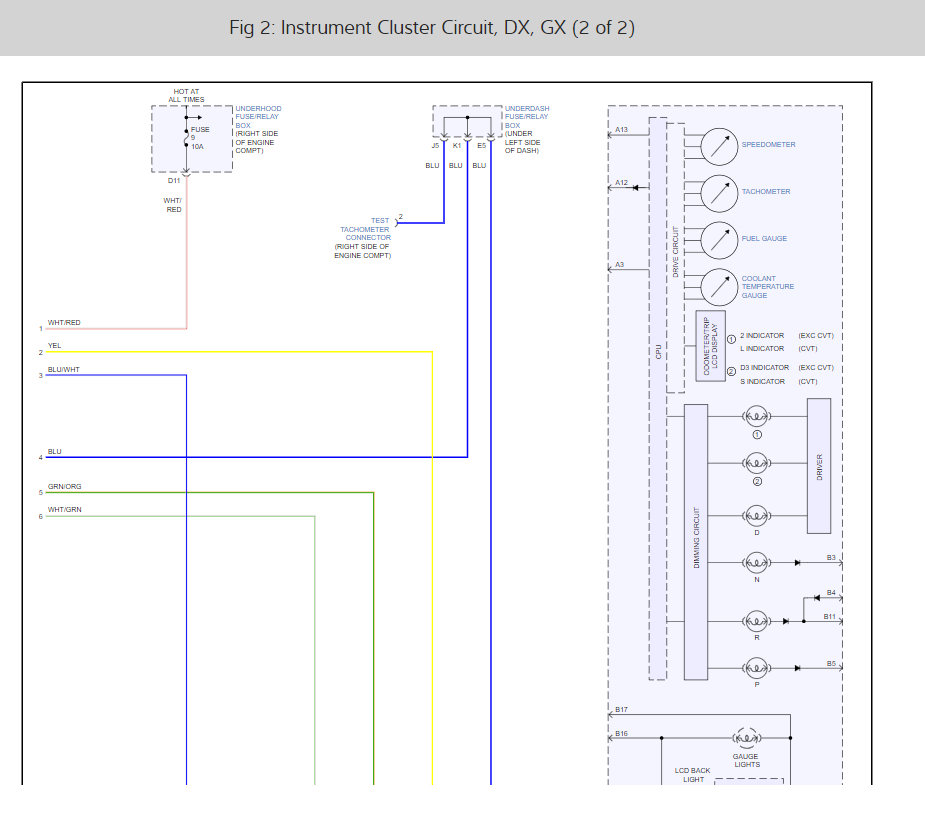Click the B11 terminal label
The image size is (925, 816).
click(x=829, y=617)
